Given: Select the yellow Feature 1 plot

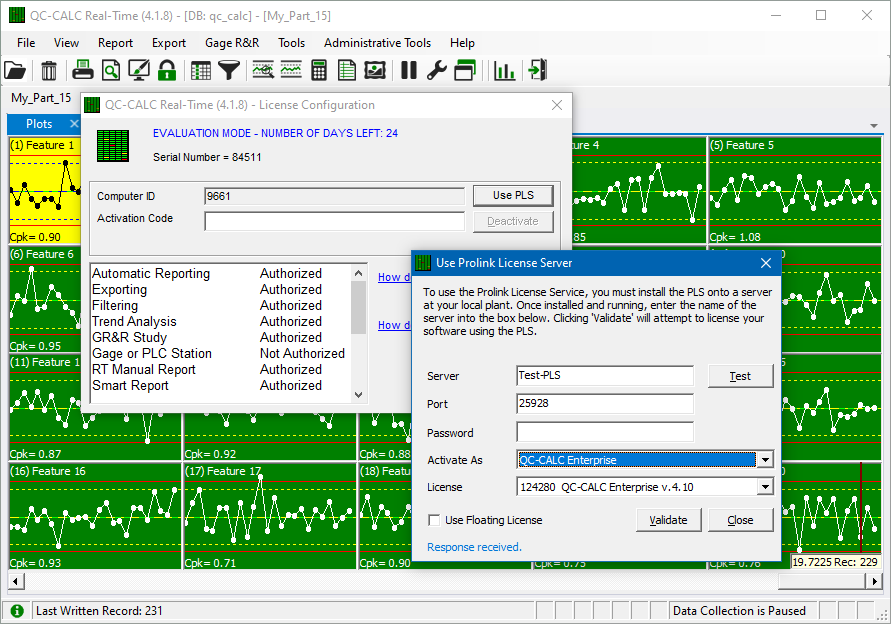Looking at the screenshot, I should (45, 190).
